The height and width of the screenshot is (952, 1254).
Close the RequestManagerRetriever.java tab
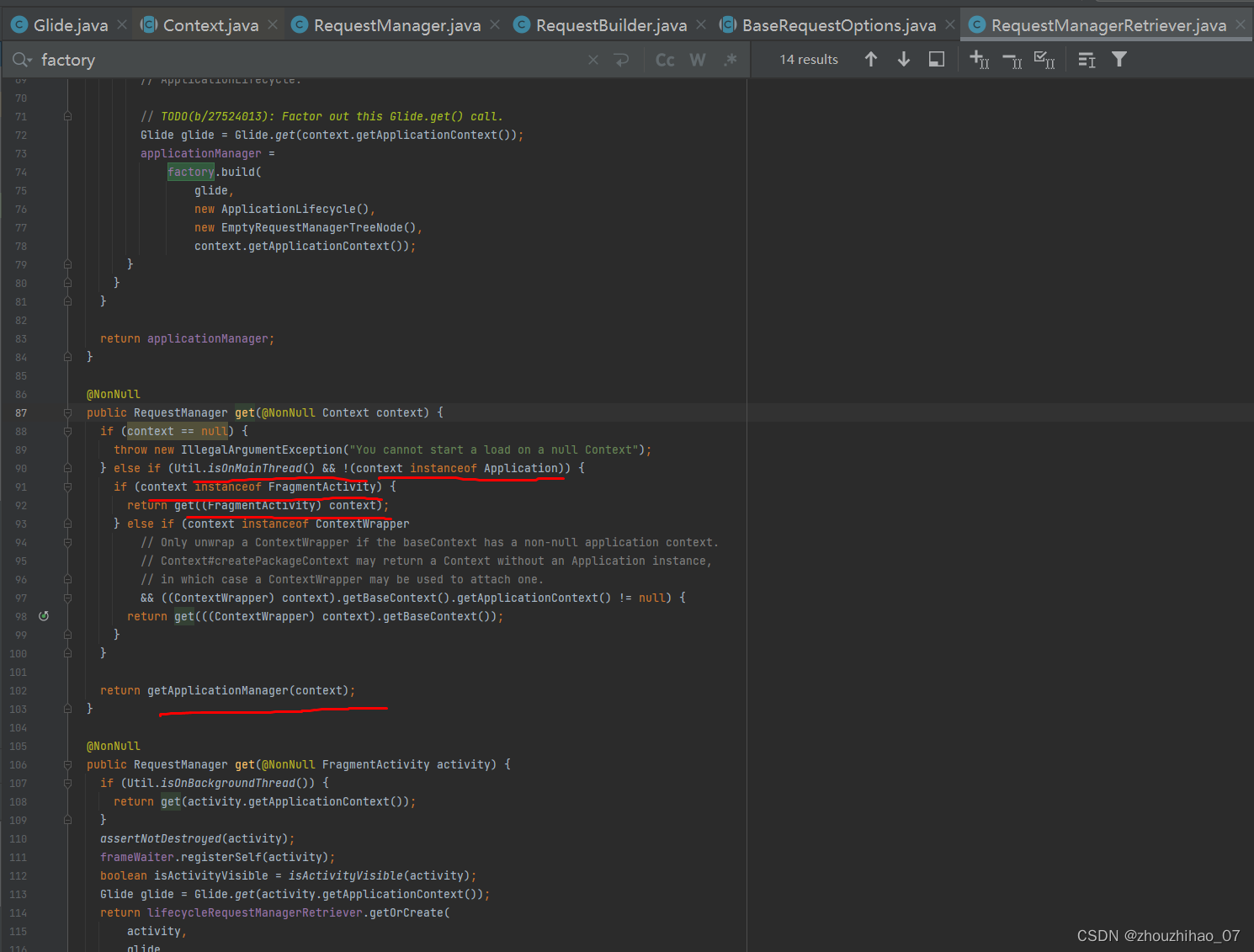tap(1241, 25)
